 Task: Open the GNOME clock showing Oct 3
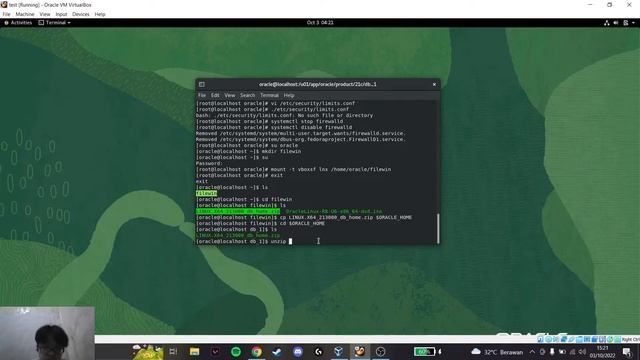point(320,23)
